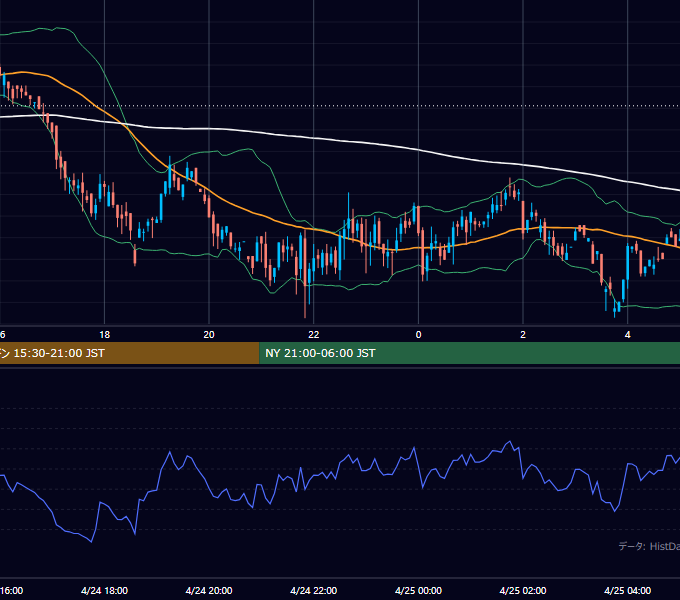Click the 4/24 22:00 date label
The image size is (680, 600).
pyautogui.click(x=314, y=590)
